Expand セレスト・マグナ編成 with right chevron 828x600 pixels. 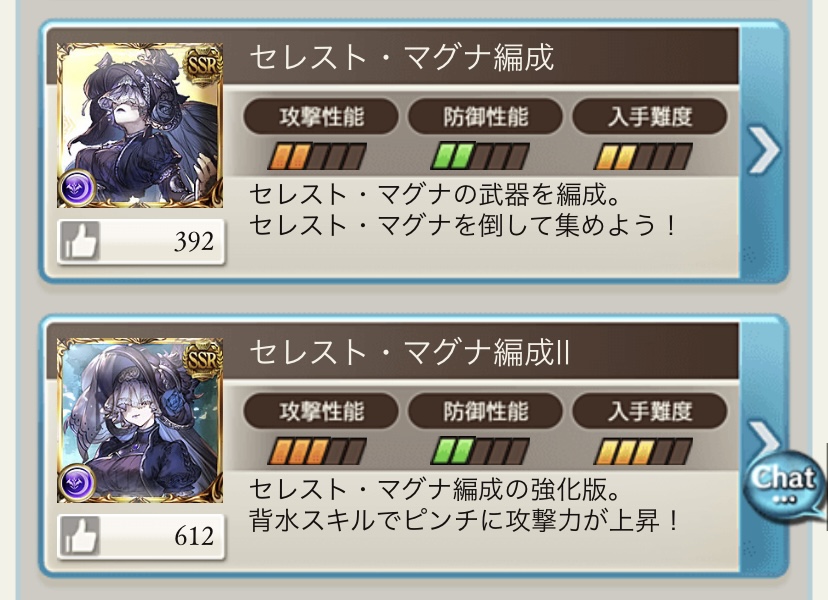pos(764,150)
